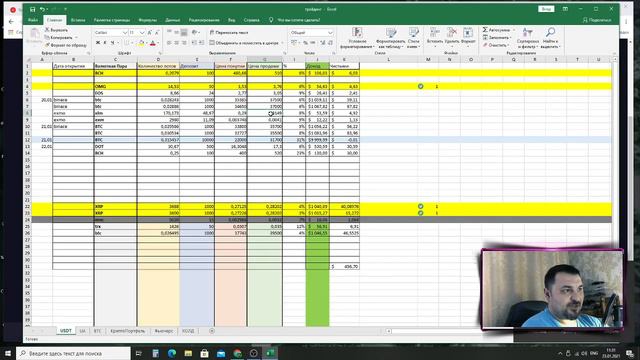Decrease font size
The image size is (640, 360).
(157, 32)
